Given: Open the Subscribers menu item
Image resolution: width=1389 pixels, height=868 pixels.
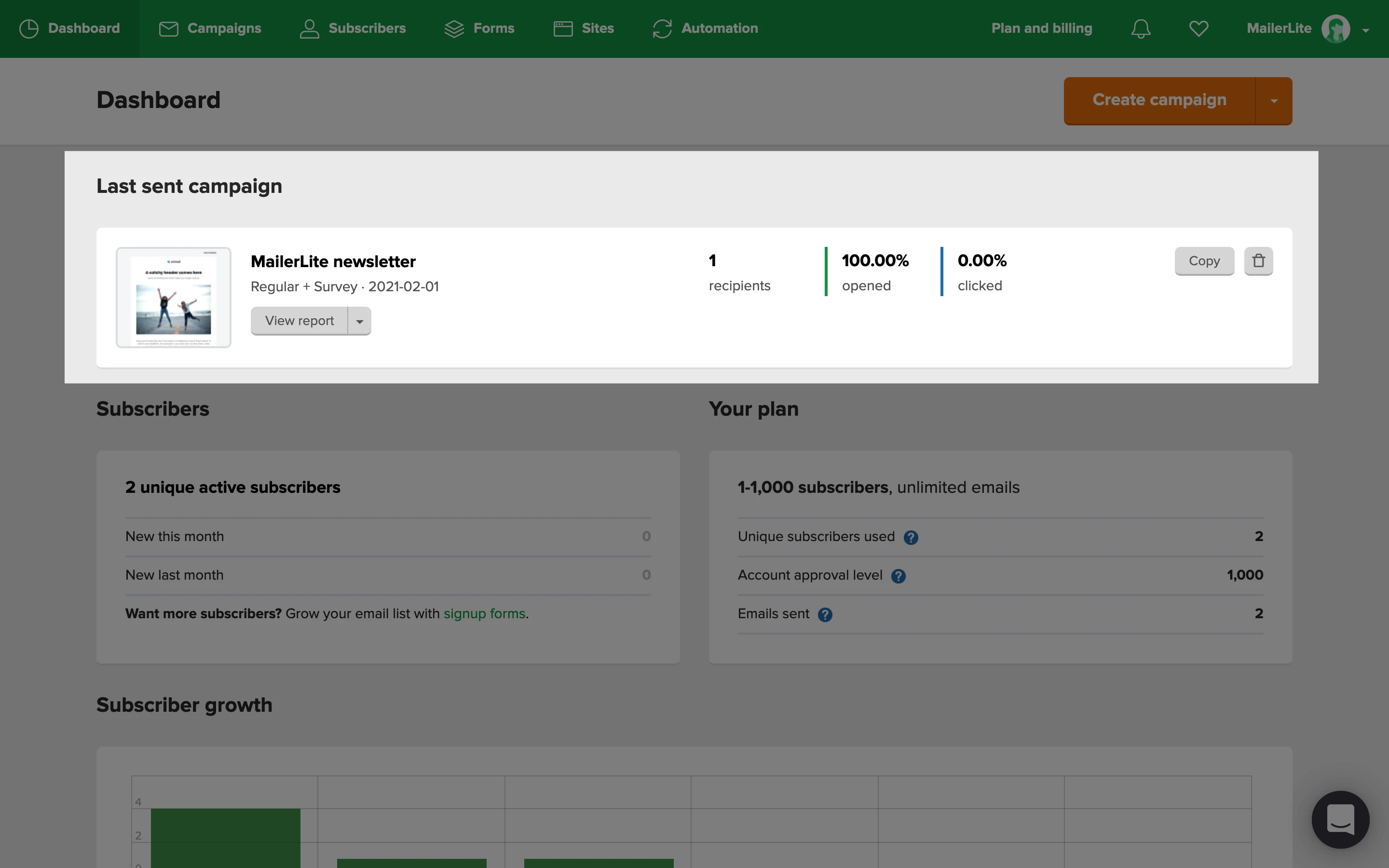Looking at the screenshot, I should [x=353, y=29].
